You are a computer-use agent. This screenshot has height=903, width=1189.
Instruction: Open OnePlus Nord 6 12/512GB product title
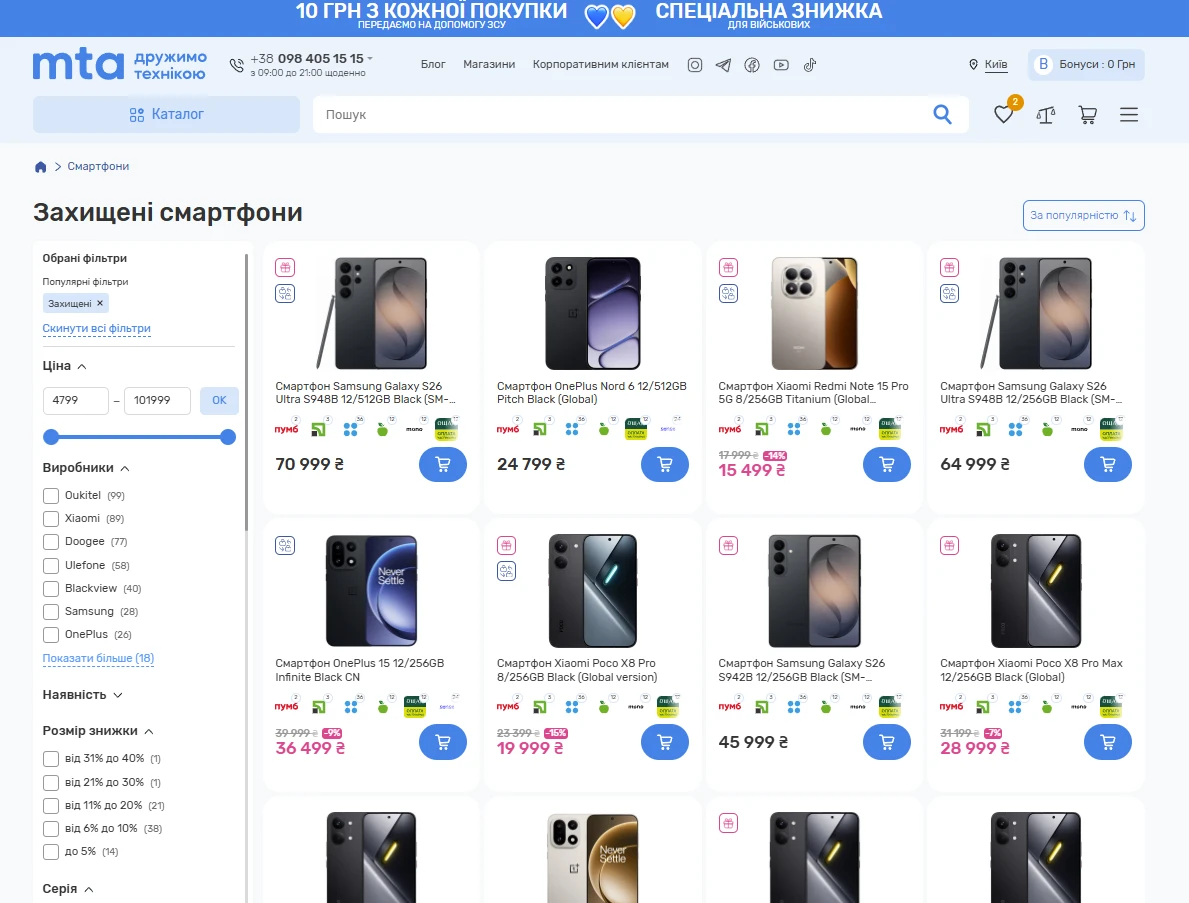(591, 393)
